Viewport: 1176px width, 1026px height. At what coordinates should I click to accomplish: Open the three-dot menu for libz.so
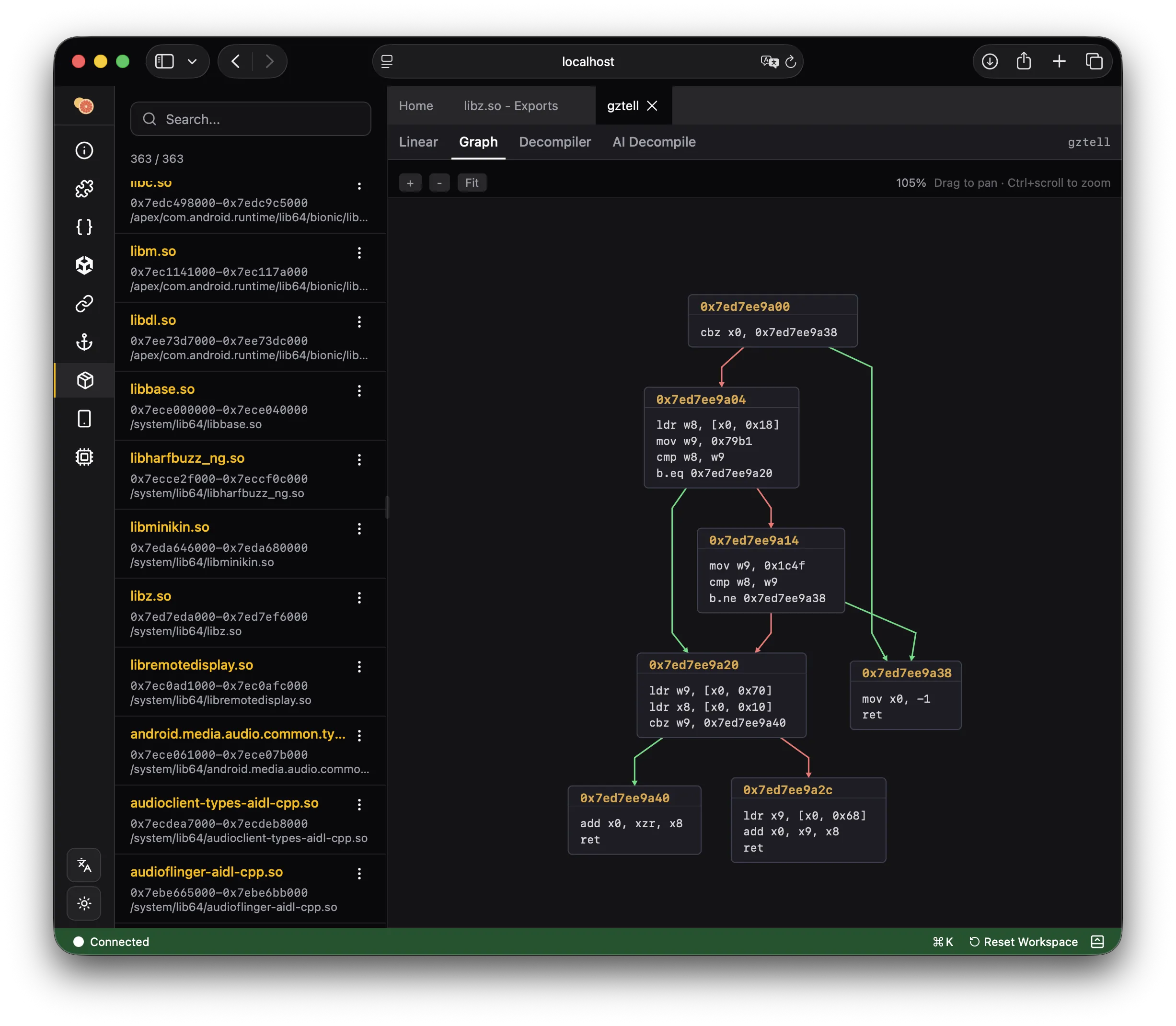pos(359,598)
